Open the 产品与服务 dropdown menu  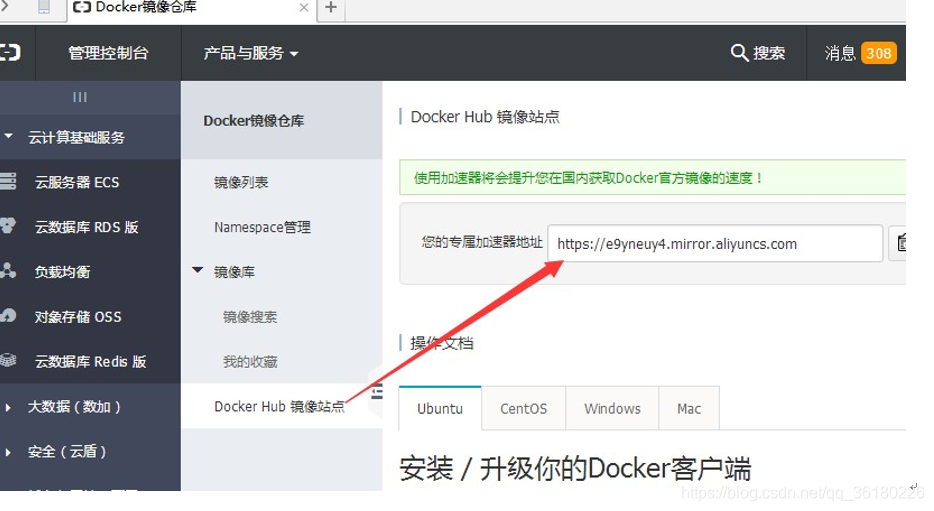click(251, 53)
